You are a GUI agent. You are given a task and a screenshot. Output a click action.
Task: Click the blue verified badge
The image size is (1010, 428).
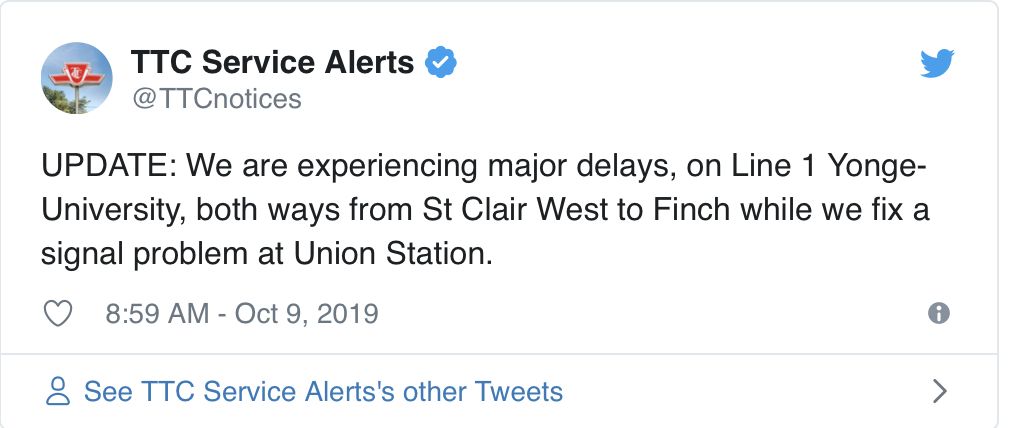pos(441,63)
